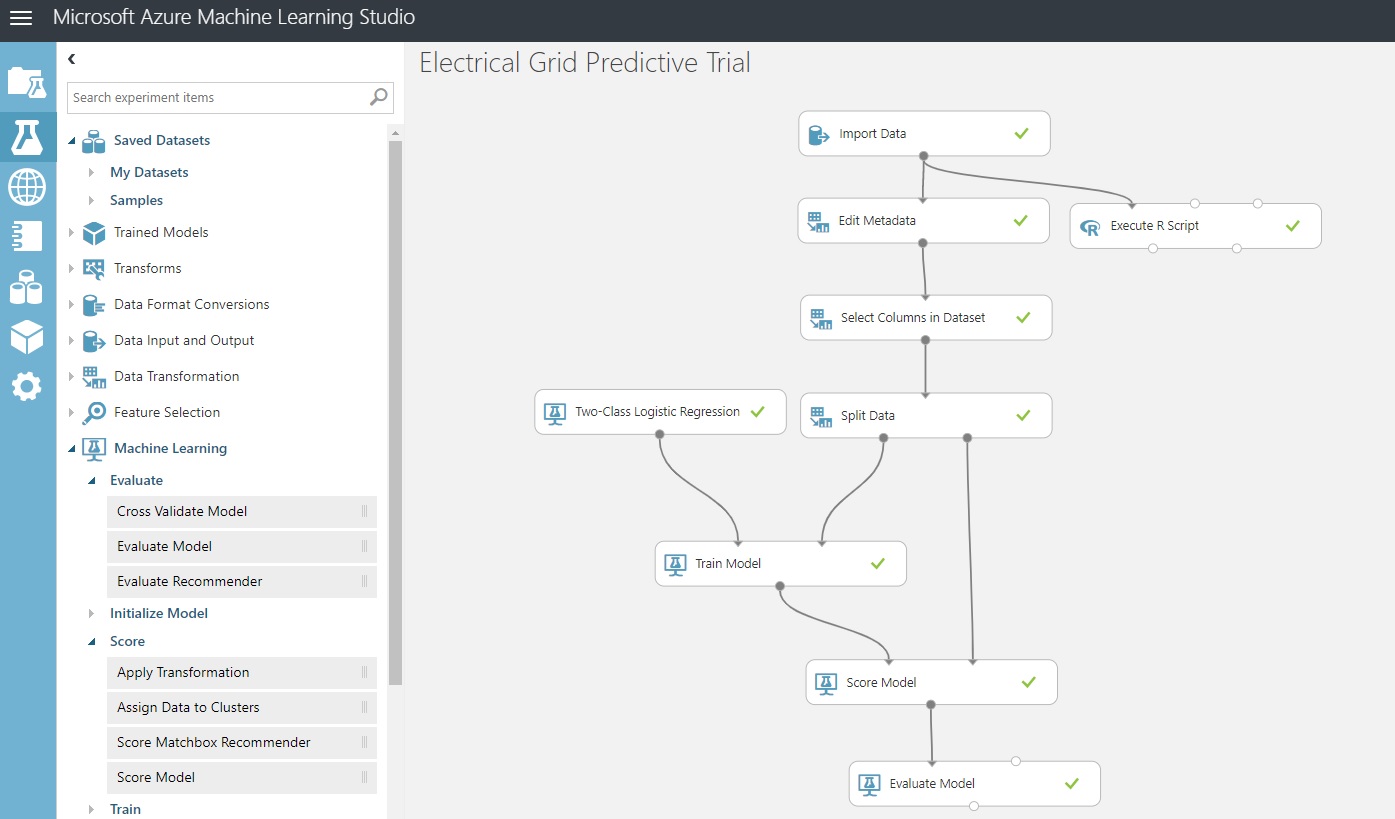Select the Experiments flask sidebar icon
This screenshot has width=1395, height=819.
(27, 137)
